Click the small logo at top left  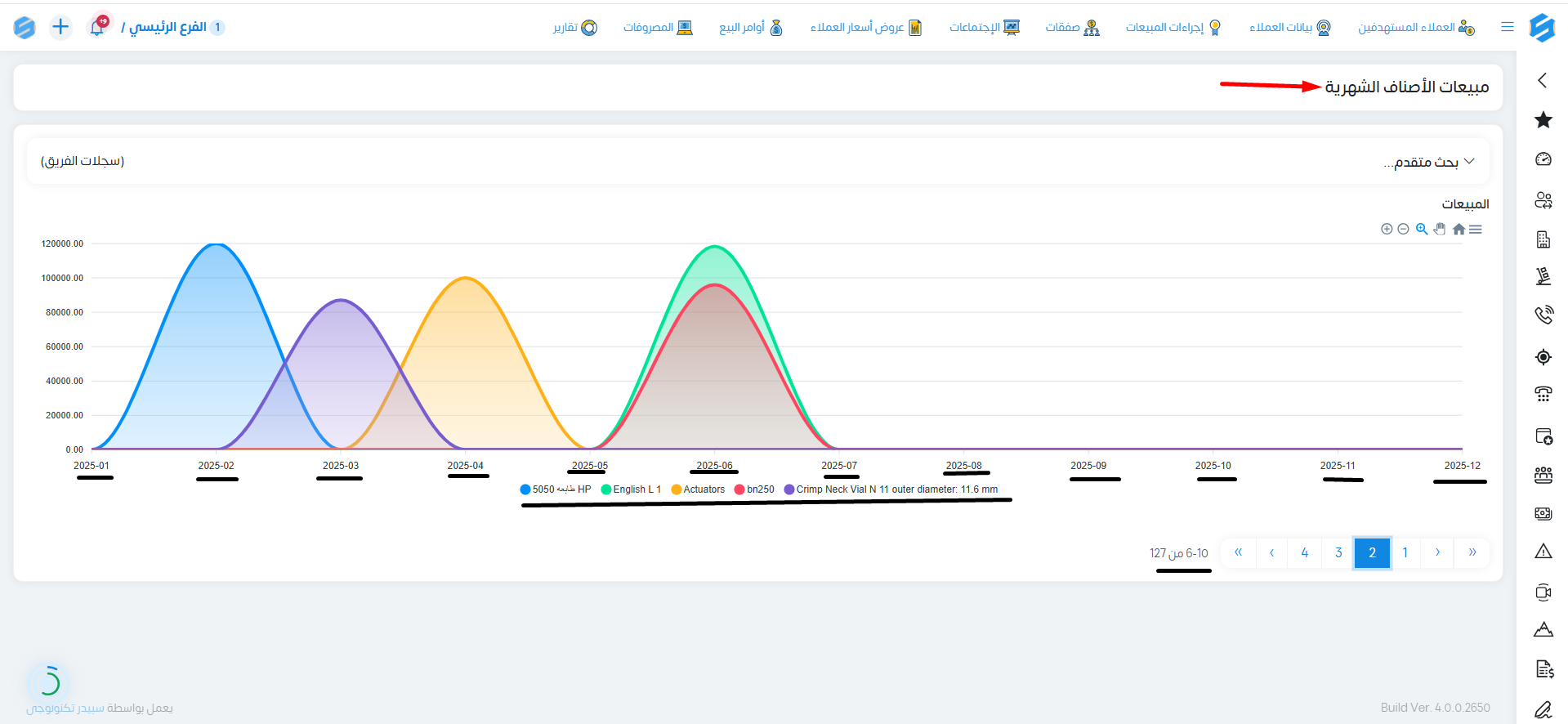point(25,27)
